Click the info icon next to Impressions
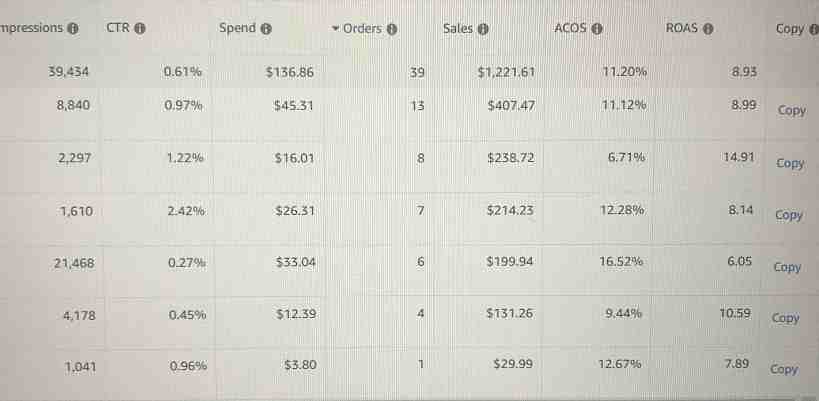This screenshot has height=401, width=819. (73, 29)
